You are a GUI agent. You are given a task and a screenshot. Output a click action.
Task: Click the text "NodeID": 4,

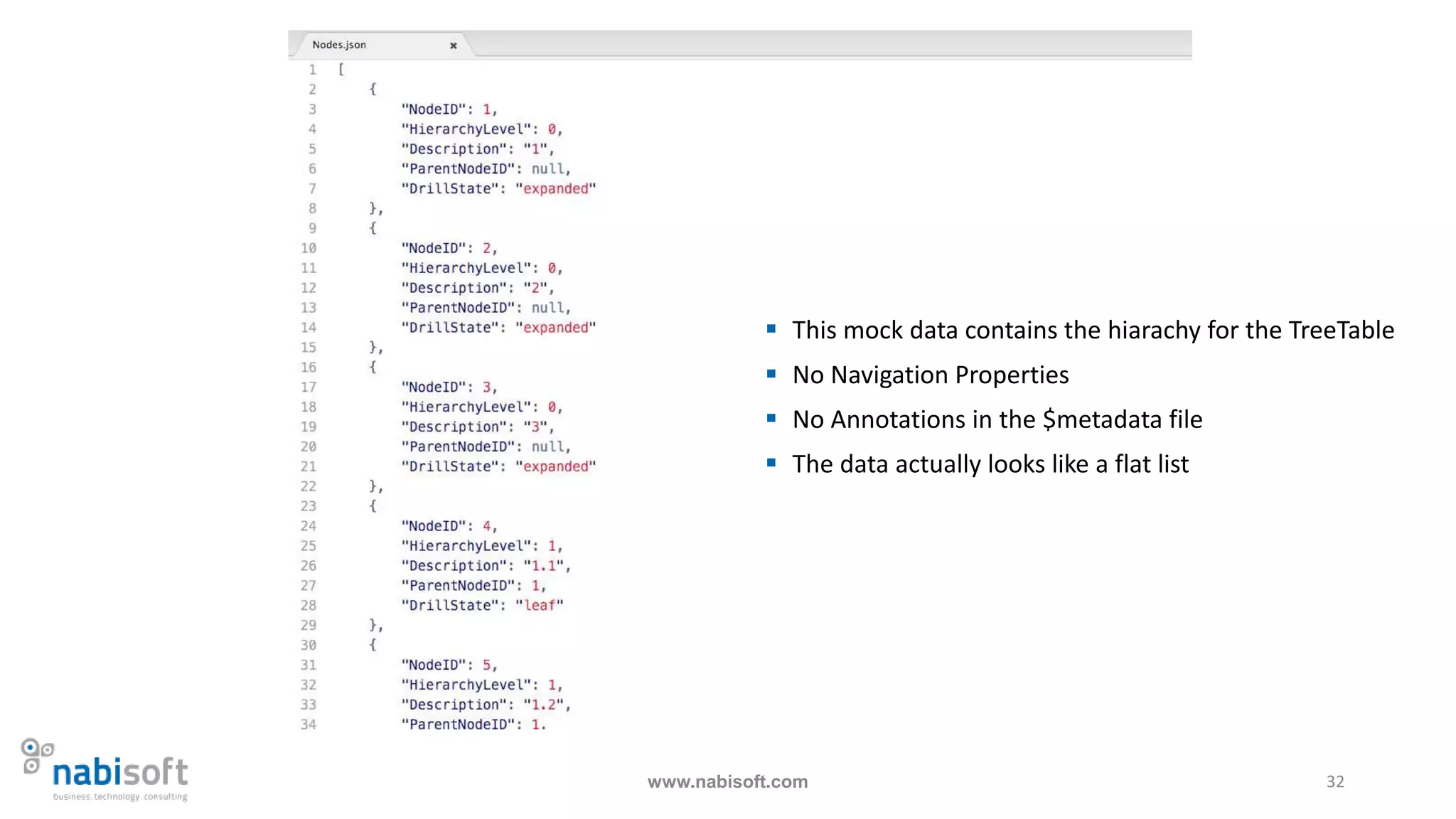pyautogui.click(x=449, y=526)
